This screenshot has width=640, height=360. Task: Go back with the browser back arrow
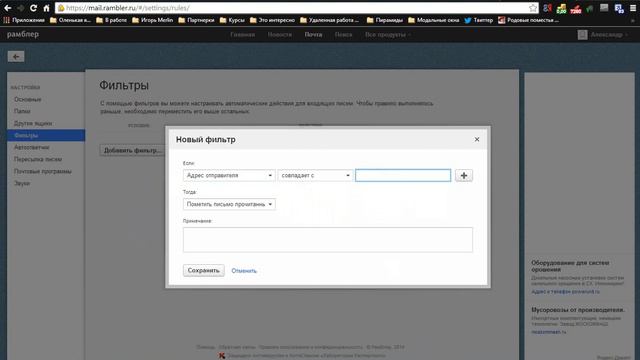coord(7,8)
